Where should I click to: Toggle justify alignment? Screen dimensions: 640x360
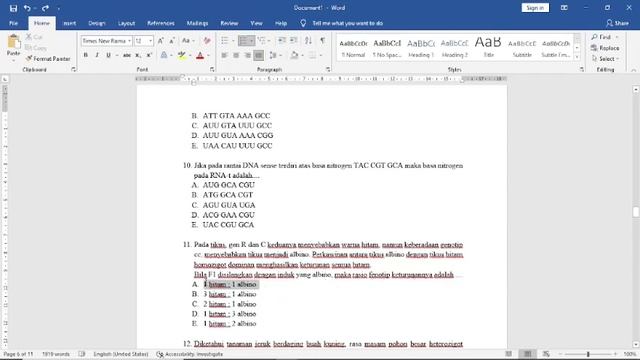coord(258,55)
